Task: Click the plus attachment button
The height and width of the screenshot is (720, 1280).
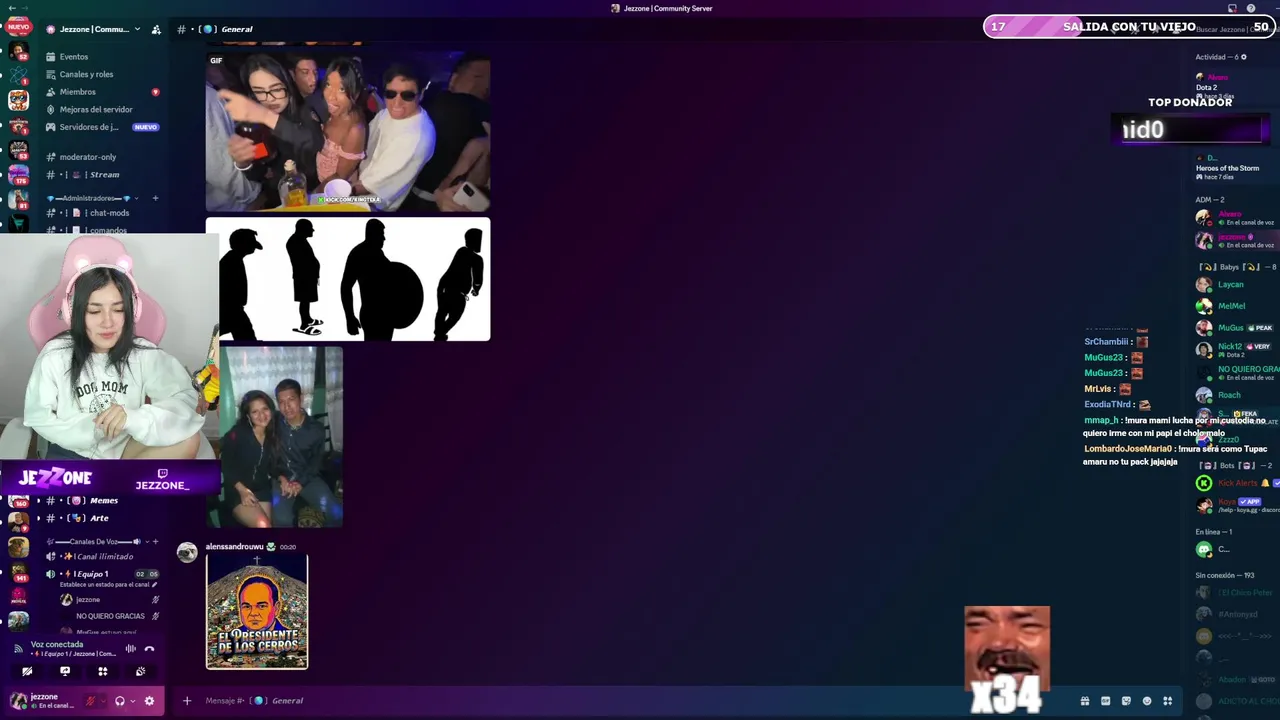Action: (186, 701)
